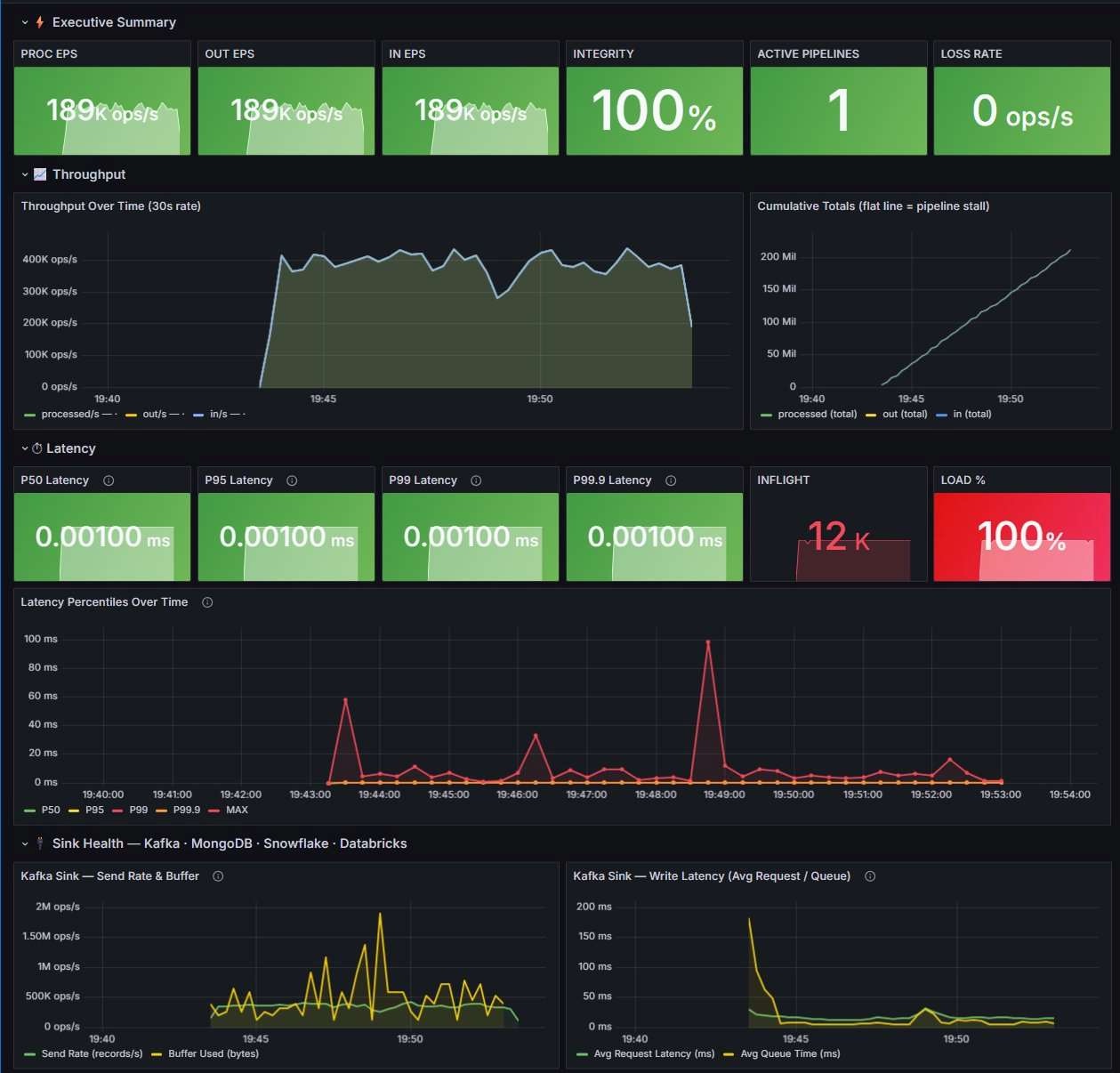Viewport: 1120px width, 1073px height.
Task: Open color picker for Avg Queue Time swatch
Action: point(729,1054)
